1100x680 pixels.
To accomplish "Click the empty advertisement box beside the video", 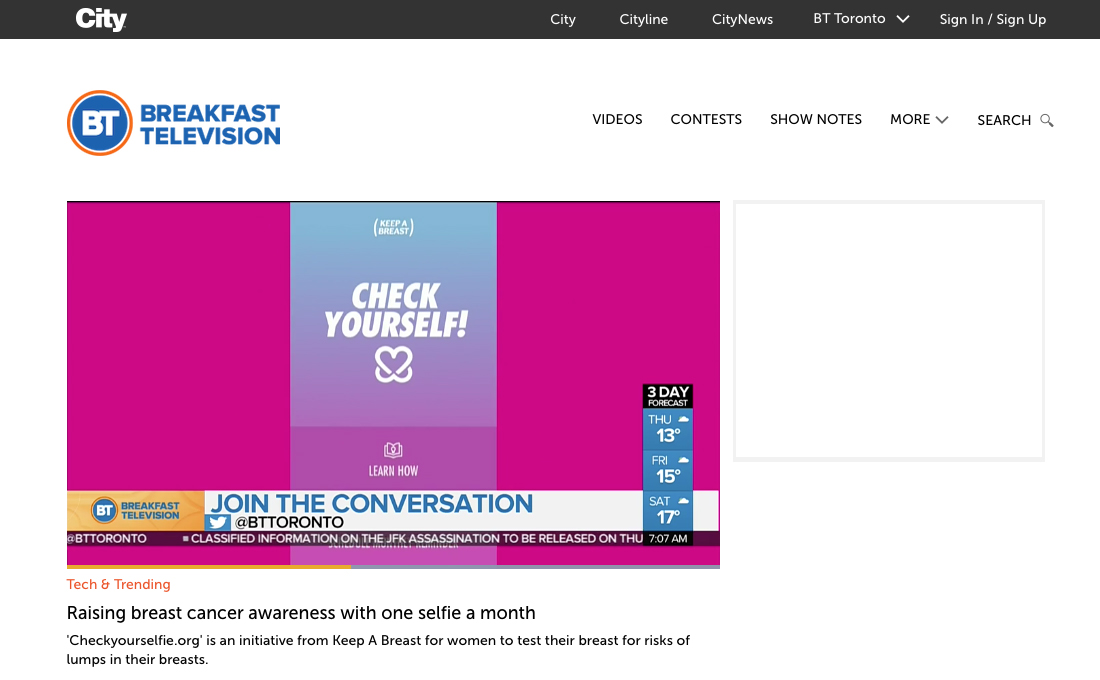I will [889, 331].
